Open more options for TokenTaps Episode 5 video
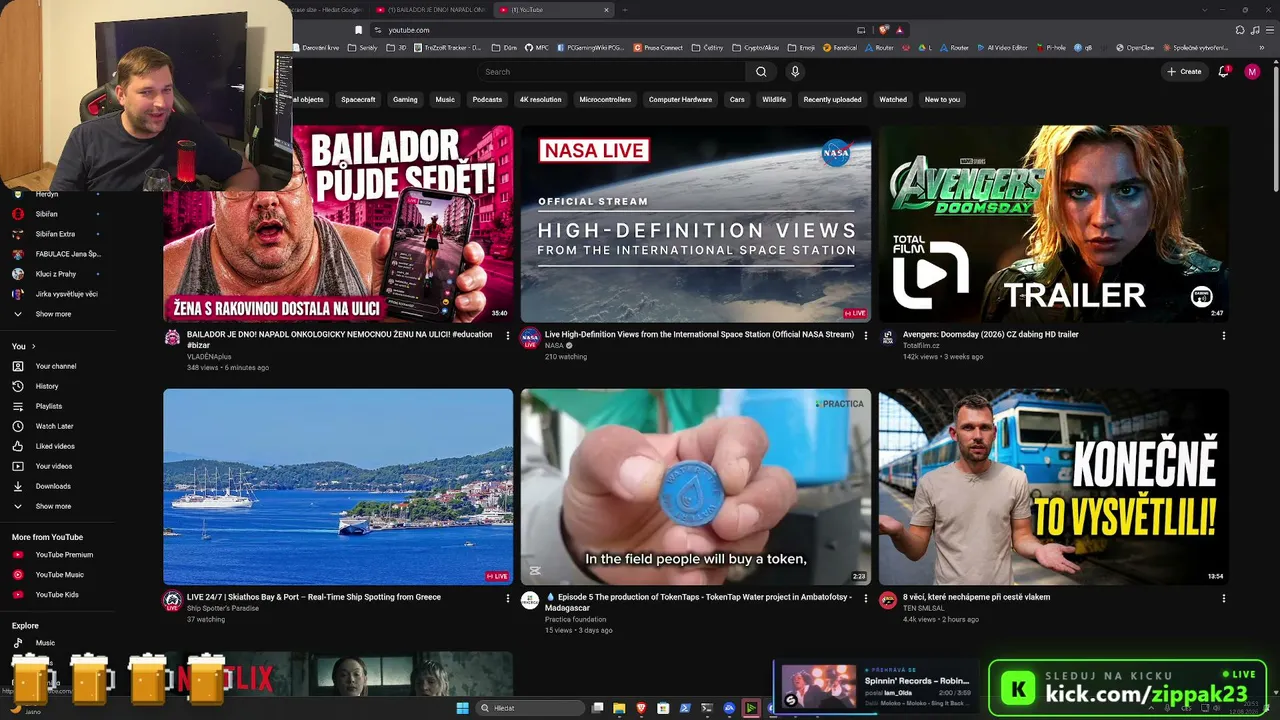 tap(866, 598)
